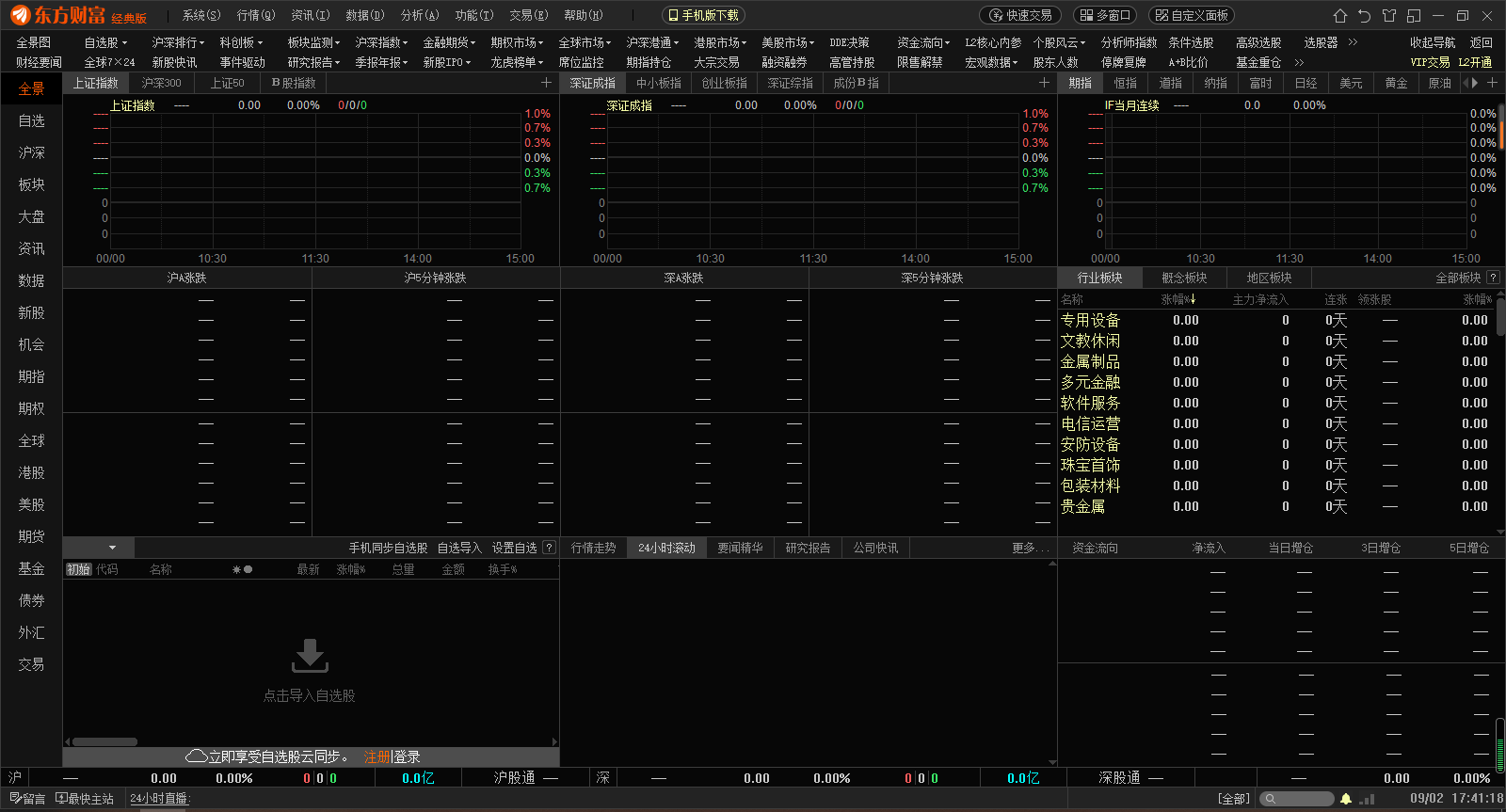This screenshot has height=812, width=1506.
Task: Click the yellow bell alert icon
Action: click(1346, 799)
